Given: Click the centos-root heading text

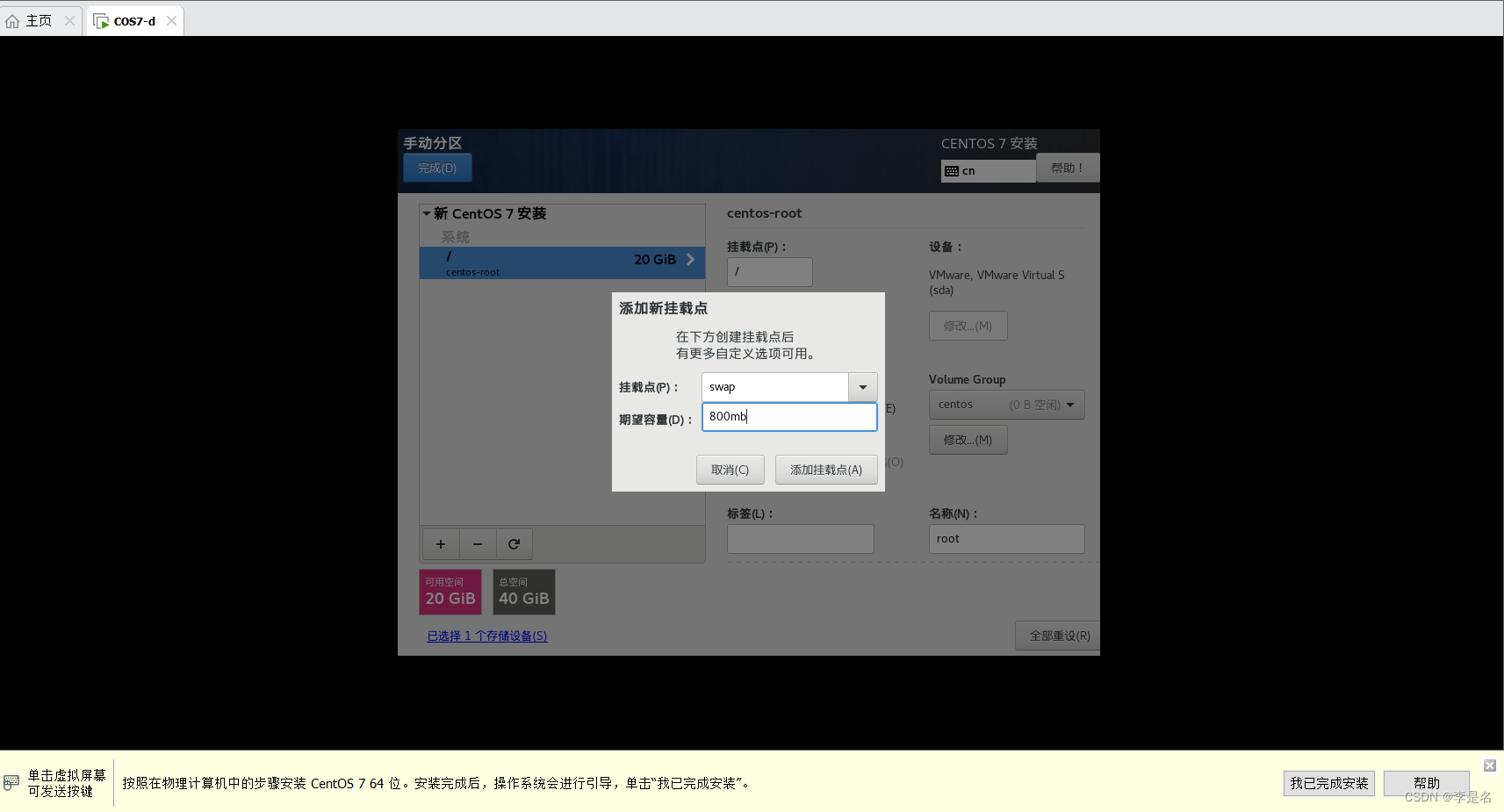Looking at the screenshot, I should click(x=765, y=213).
